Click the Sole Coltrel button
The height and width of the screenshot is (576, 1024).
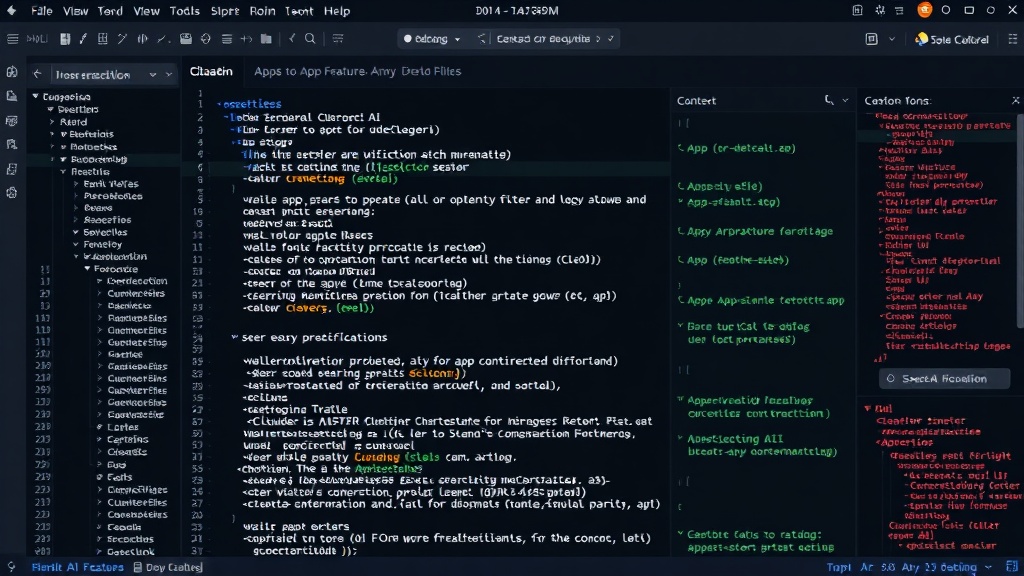pos(952,40)
